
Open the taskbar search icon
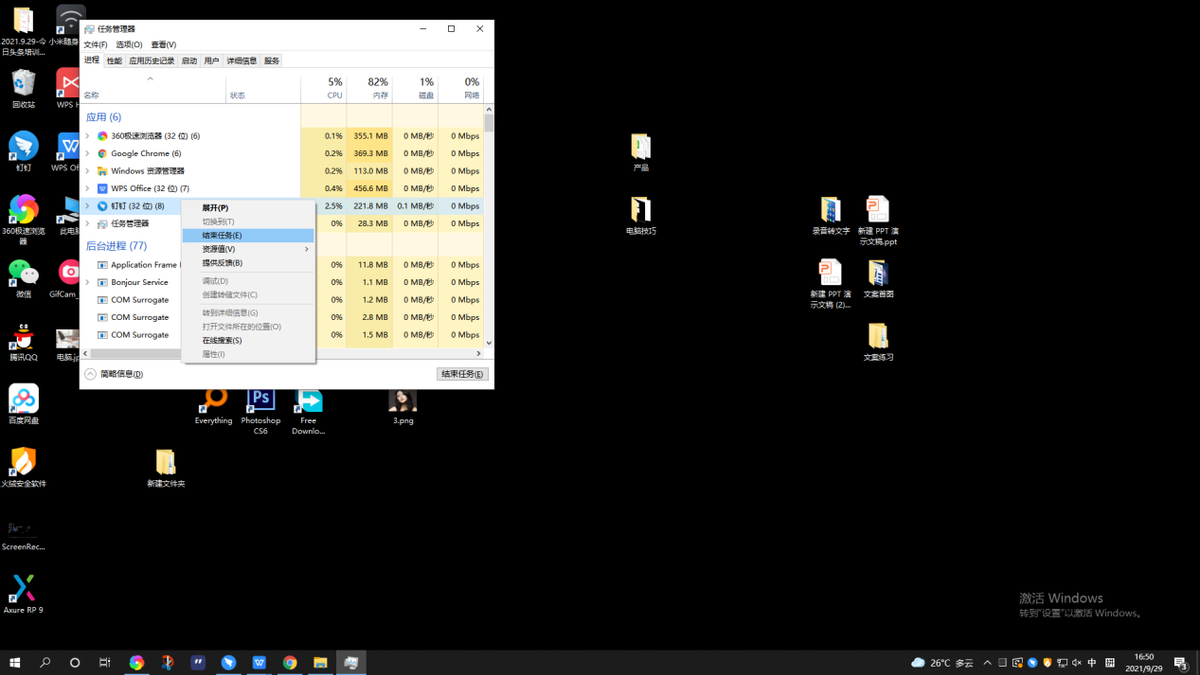click(45, 662)
